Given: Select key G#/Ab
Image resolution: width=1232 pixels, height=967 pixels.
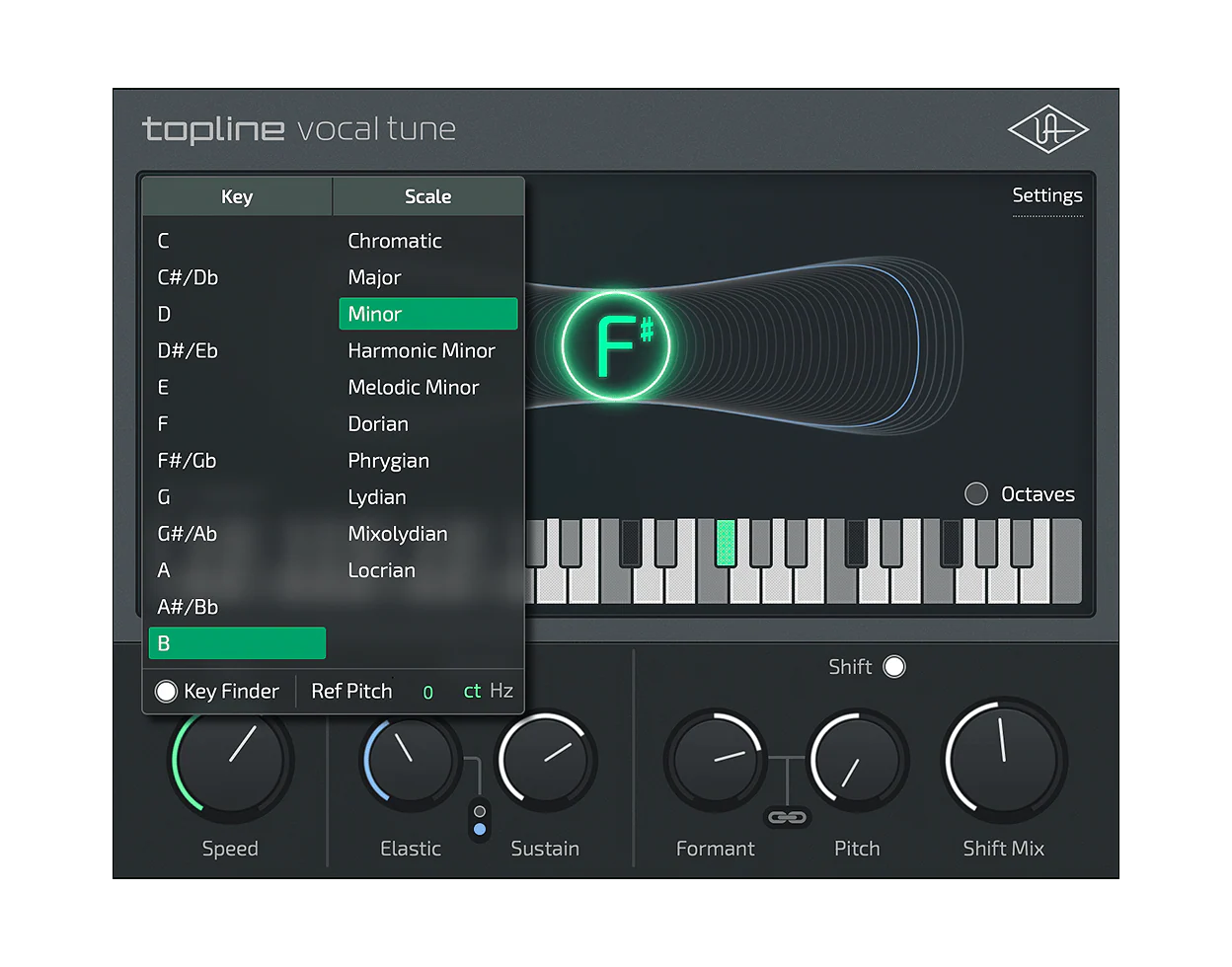Looking at the screenshot, I should pyautogui.click(x=237, y=533).
